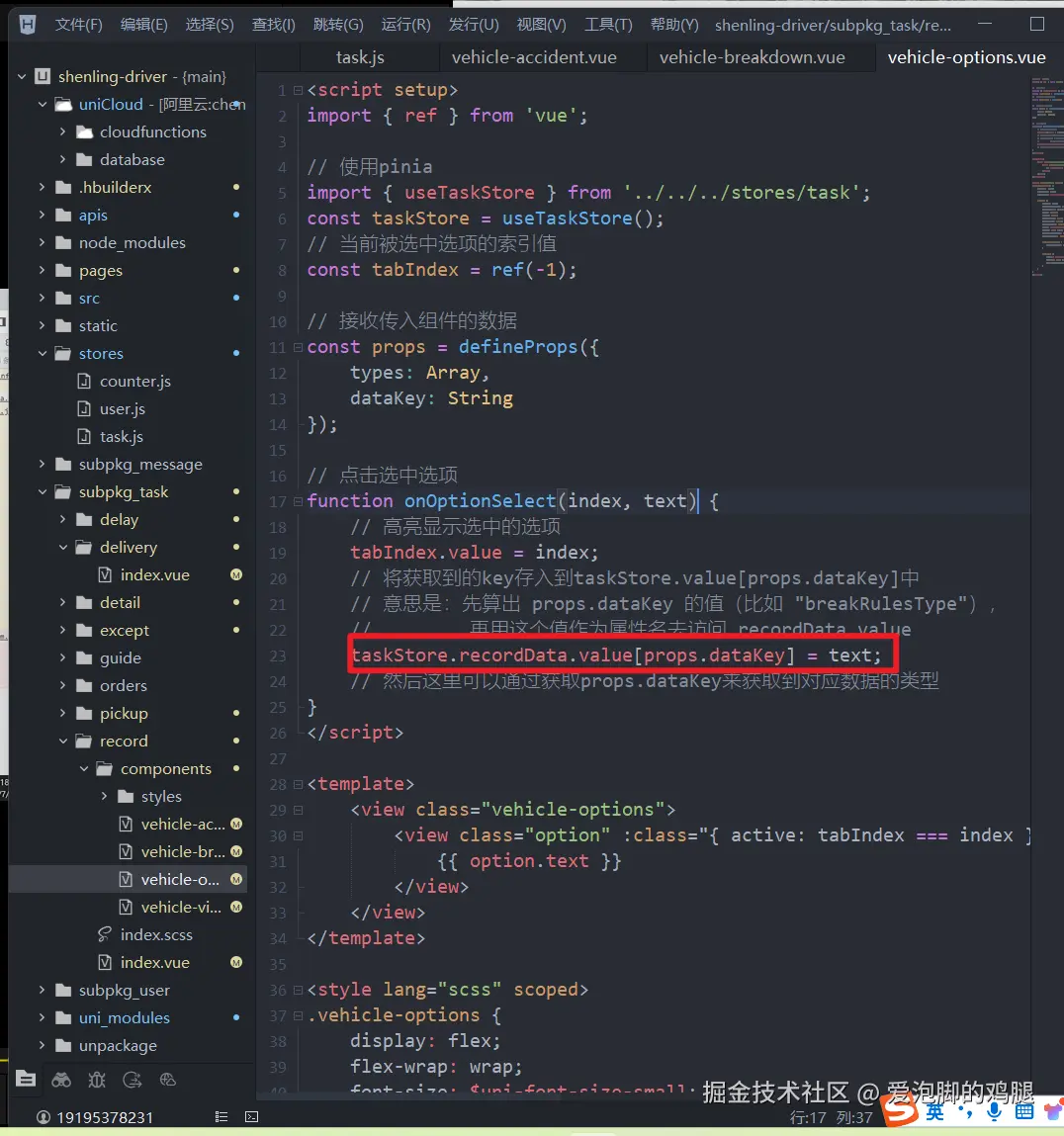The height and width of the screenshot is (1136, 1064).
Task: Open vehicle-ac... file in components
Action: (183, 824)
